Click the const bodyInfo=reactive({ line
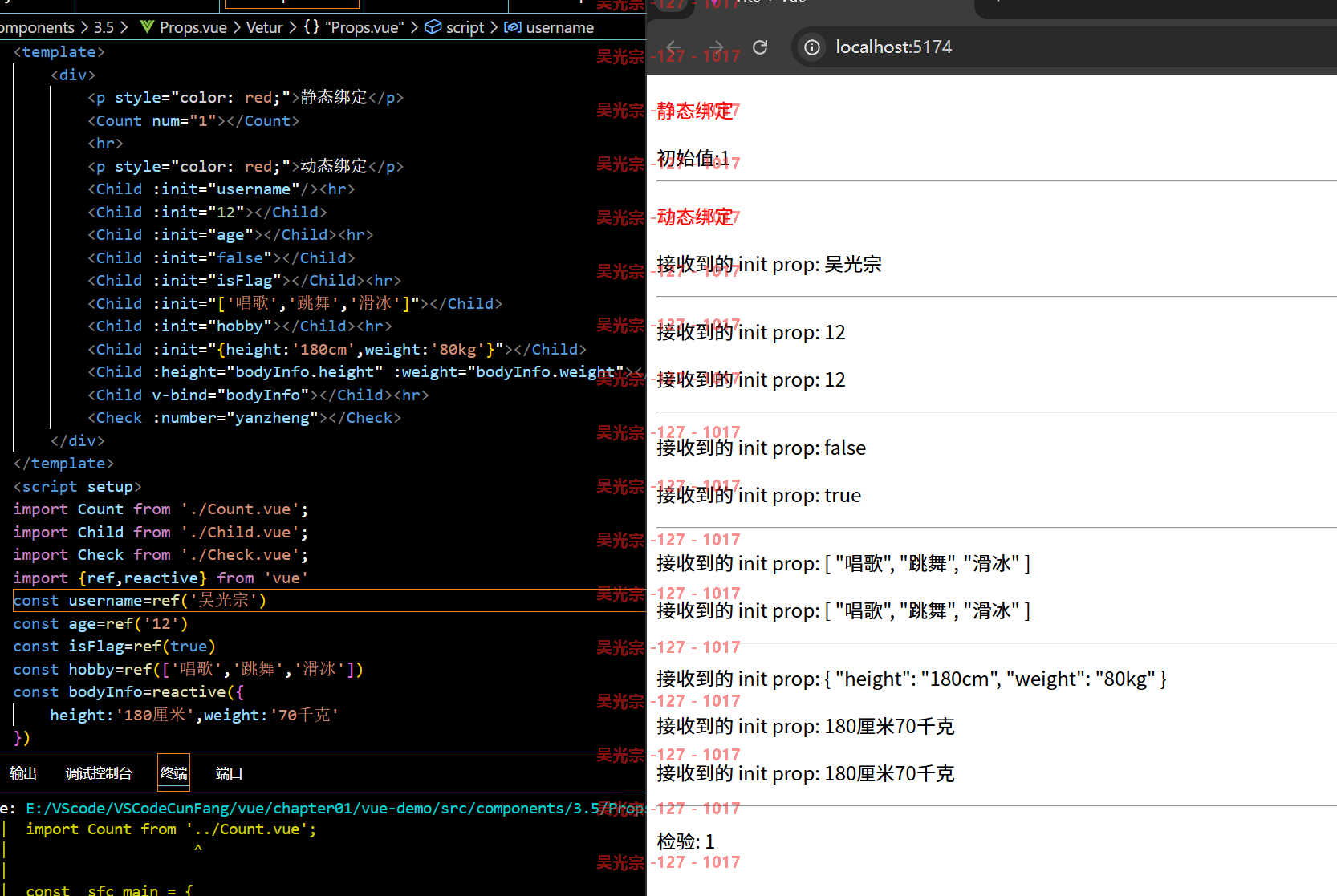The height and width of the screenshot is (896, 1337). (x=128, y=692)
